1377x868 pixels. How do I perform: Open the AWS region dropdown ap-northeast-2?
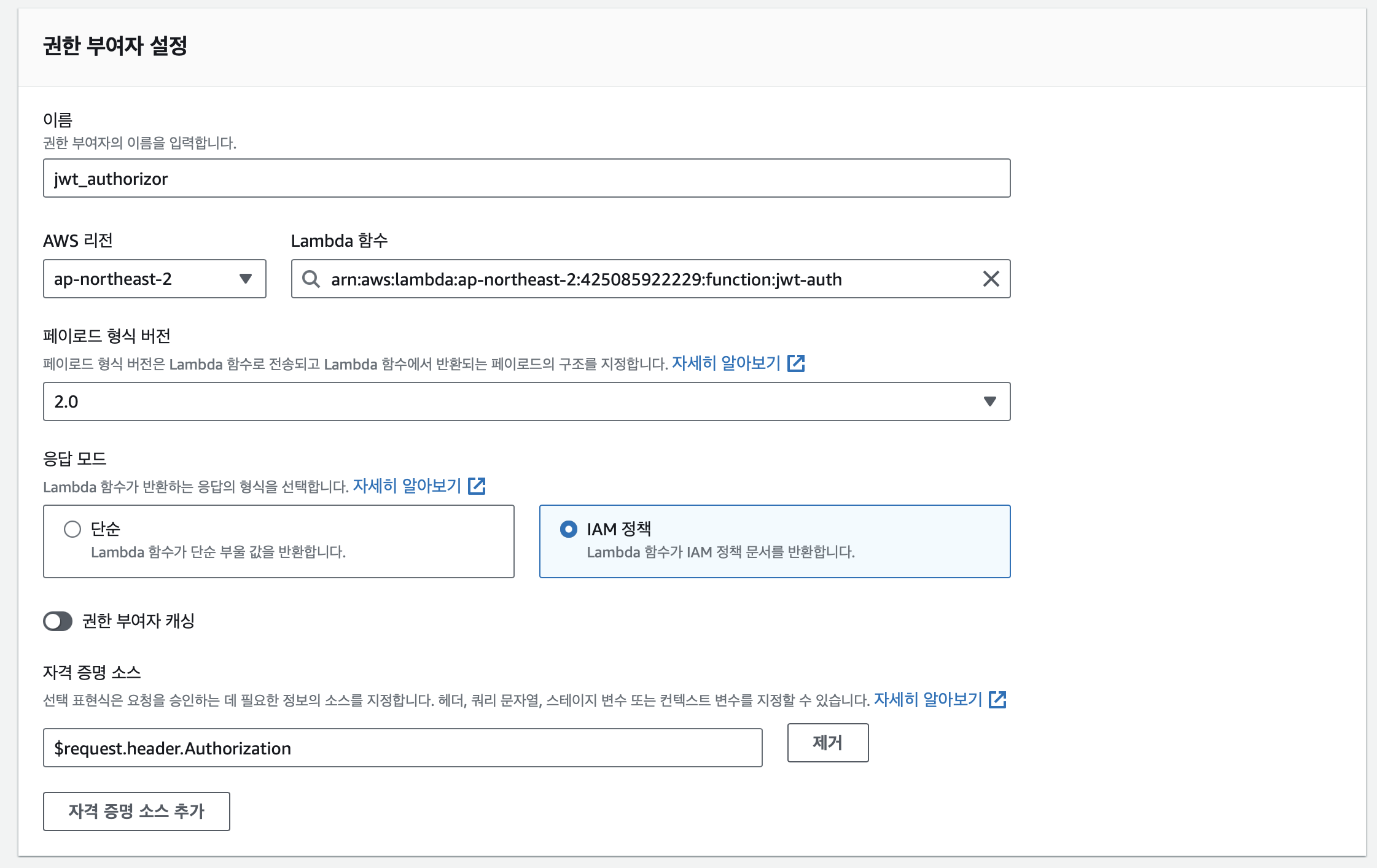coord(154,279)
